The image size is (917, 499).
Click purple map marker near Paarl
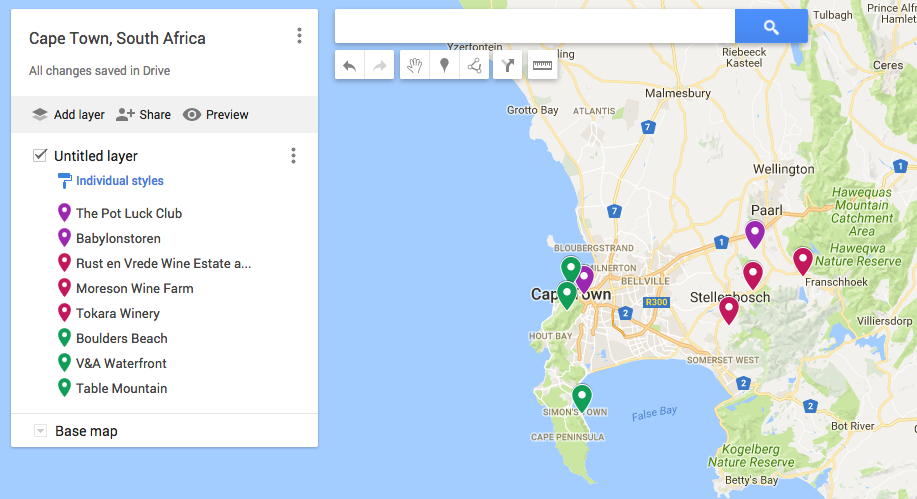click(755, 234)
